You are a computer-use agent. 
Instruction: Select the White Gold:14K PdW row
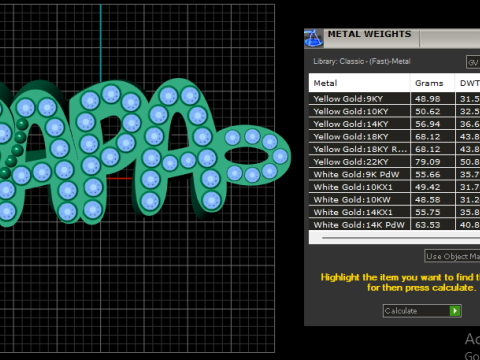pos(394,225)
